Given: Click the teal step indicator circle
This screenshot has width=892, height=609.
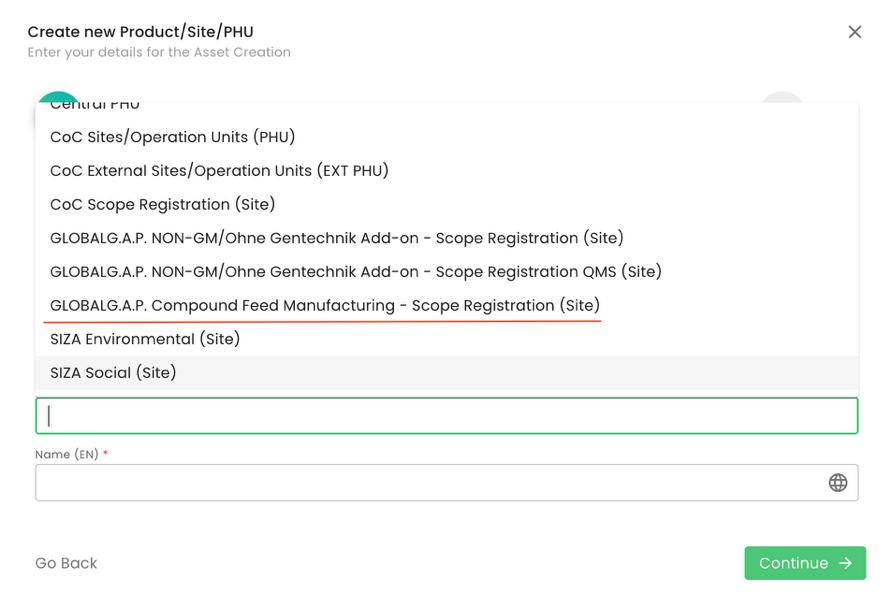Looking at the screenshot, I should tap(57, 97).
